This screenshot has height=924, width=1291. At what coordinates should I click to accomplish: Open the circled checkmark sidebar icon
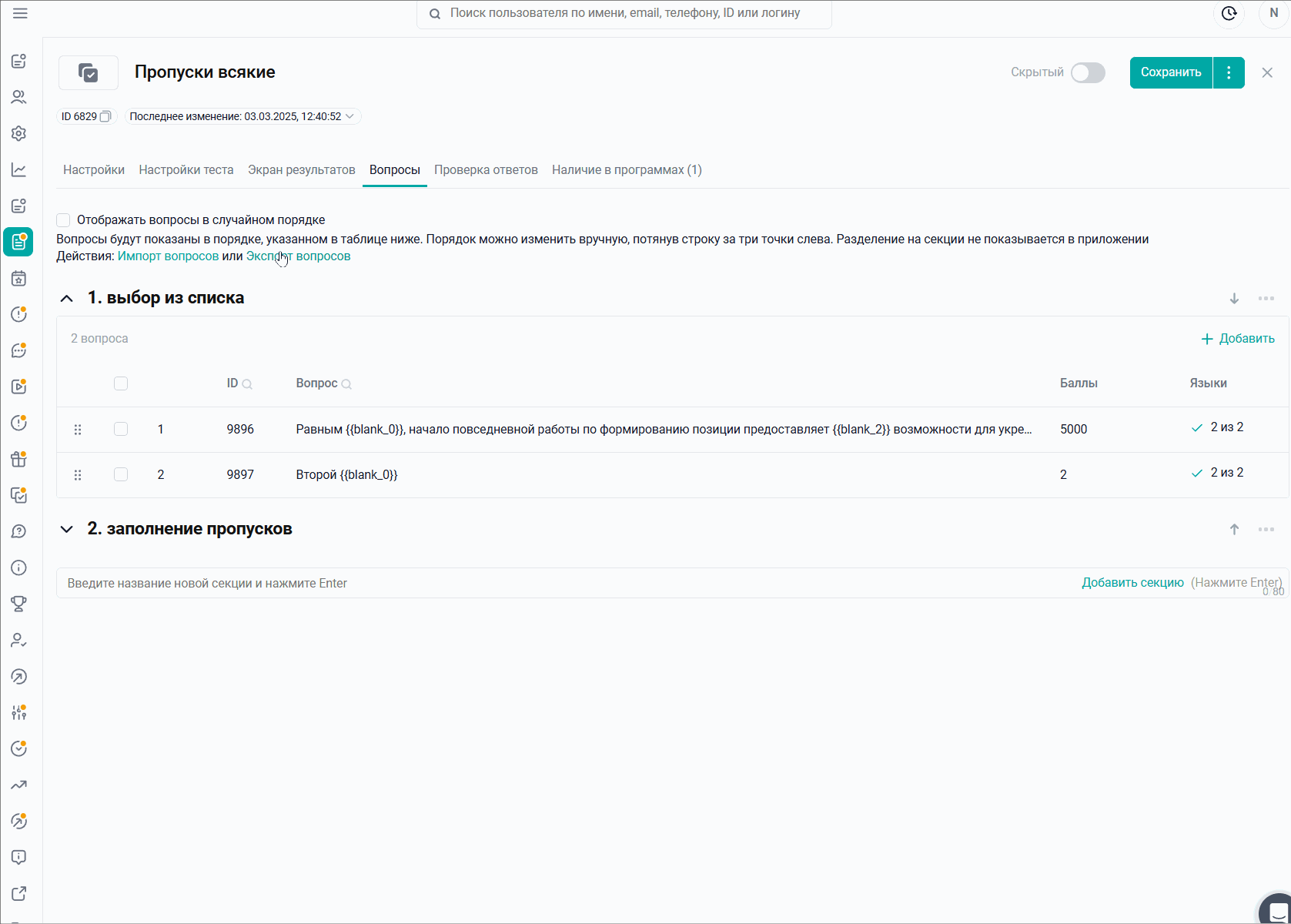click(x=19, y=748)
